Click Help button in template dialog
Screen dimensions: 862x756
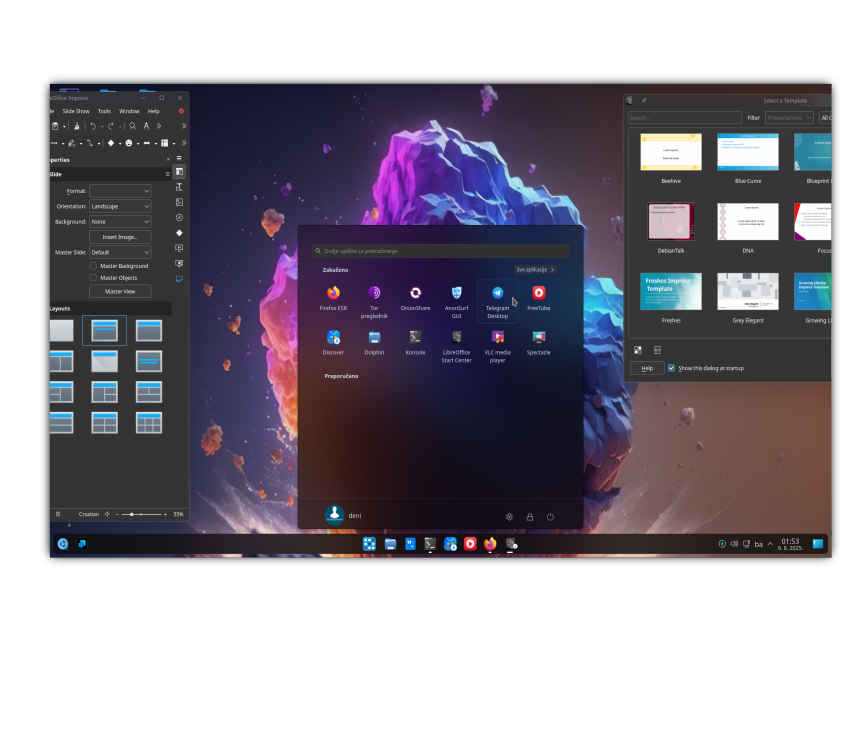(x=647, y=368)
